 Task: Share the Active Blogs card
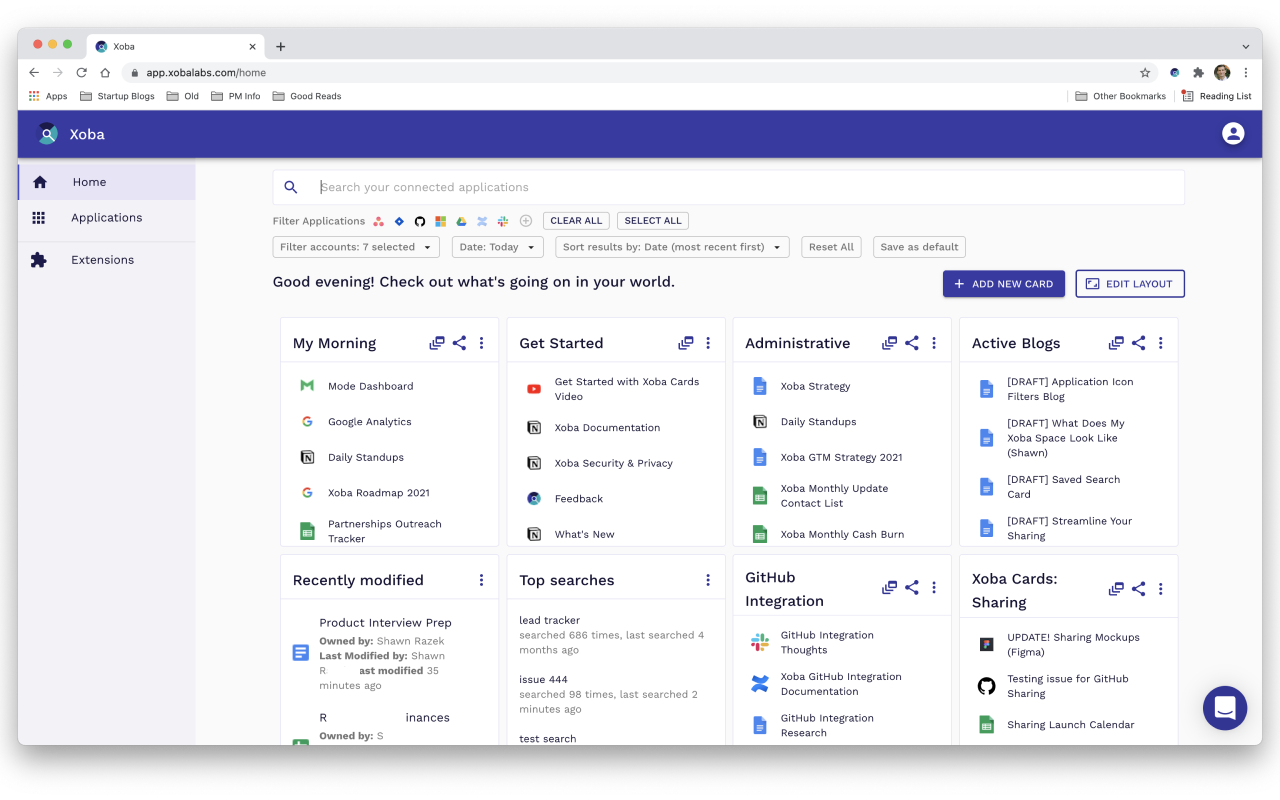coord(1138,343)
